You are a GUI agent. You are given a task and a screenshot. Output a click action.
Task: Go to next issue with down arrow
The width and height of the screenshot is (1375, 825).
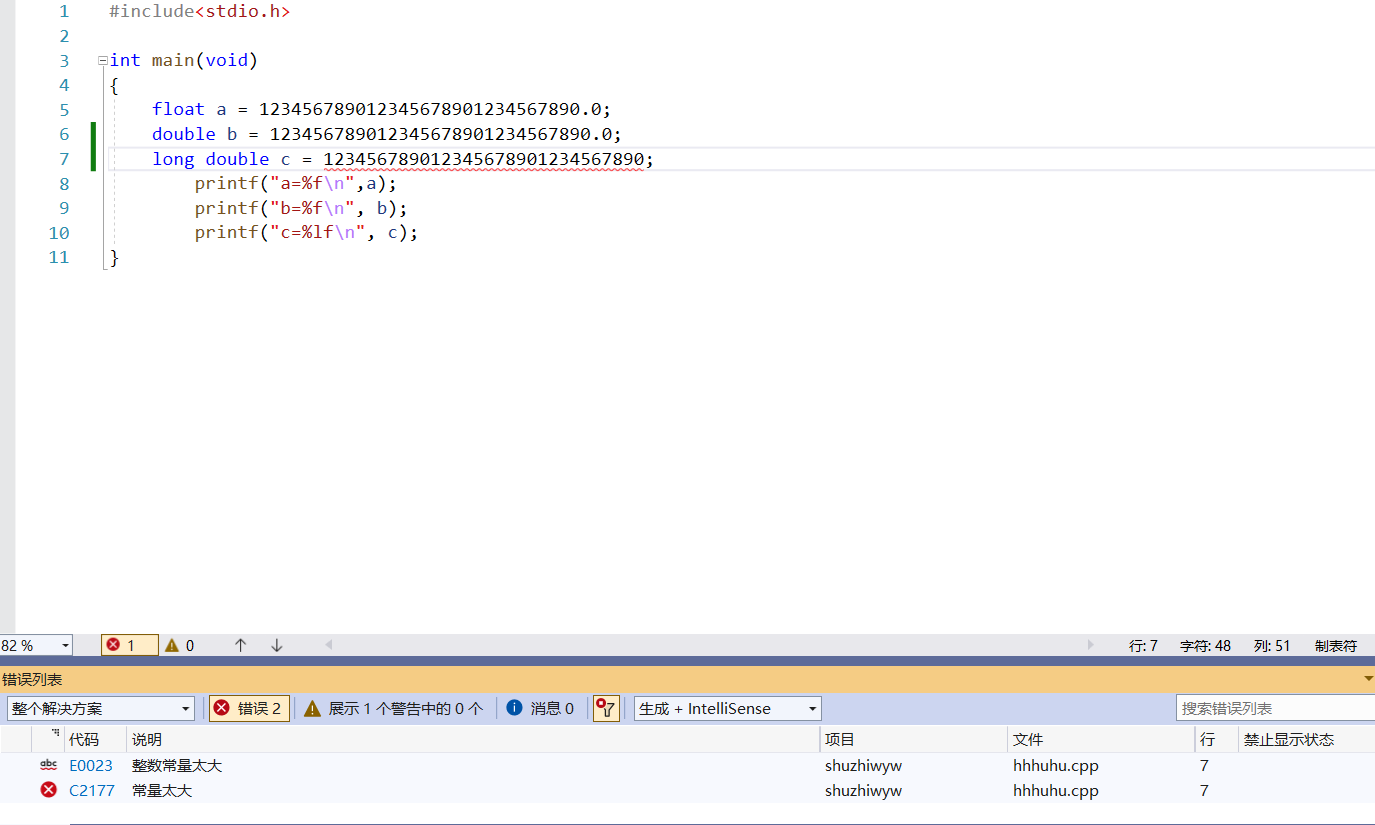point(277,646)
